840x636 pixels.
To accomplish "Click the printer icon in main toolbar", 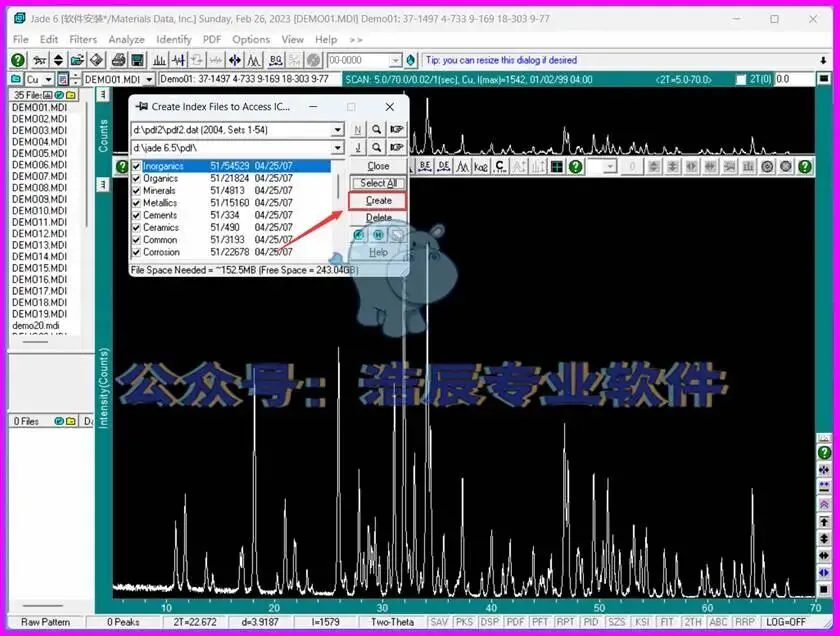I will (118, 60).
